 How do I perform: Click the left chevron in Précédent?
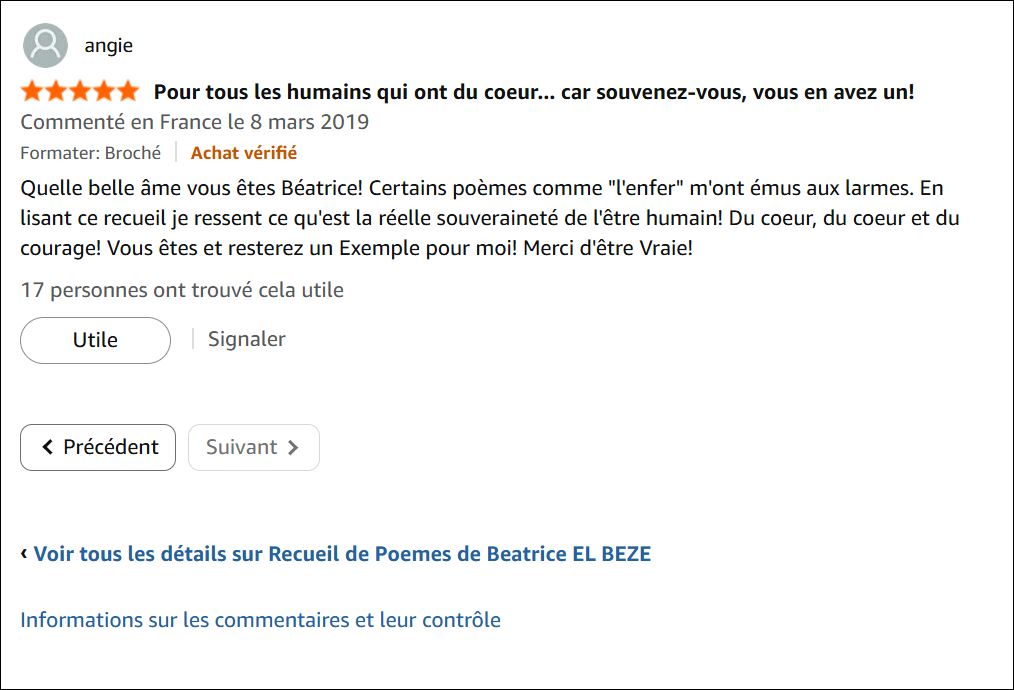(x=47, y=448)
